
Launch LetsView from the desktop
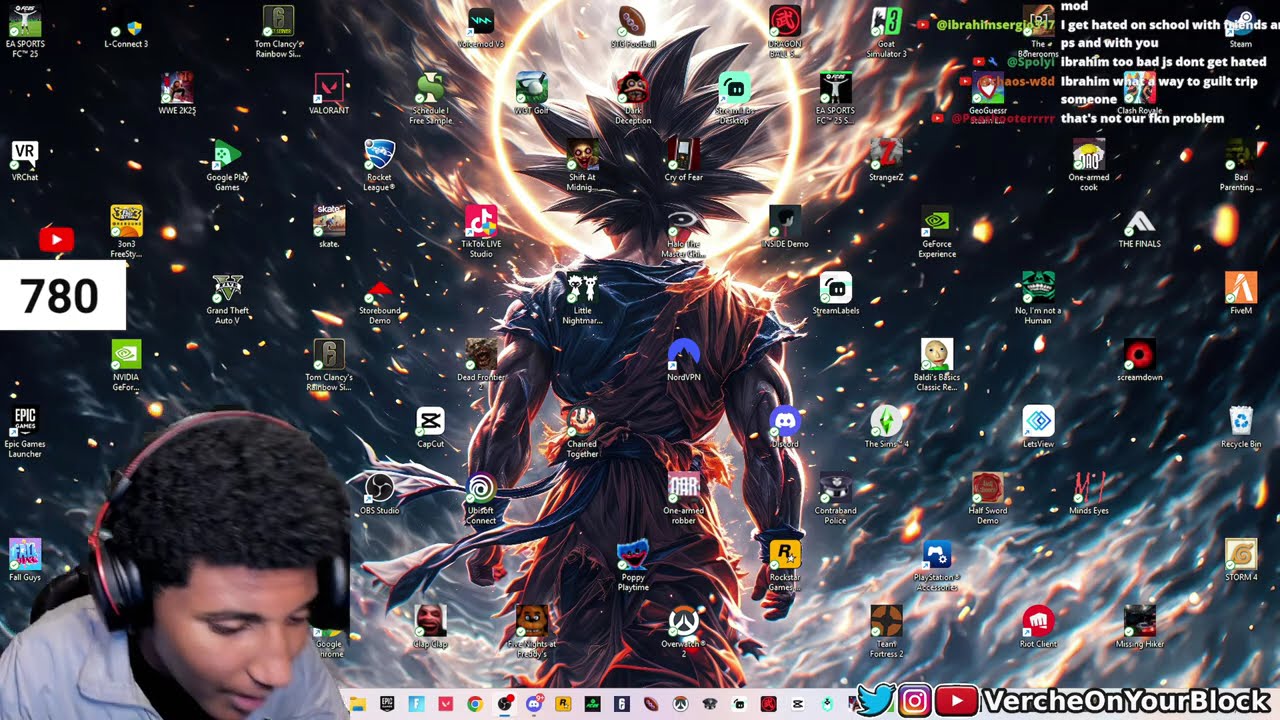click(x=1039, y=428)
